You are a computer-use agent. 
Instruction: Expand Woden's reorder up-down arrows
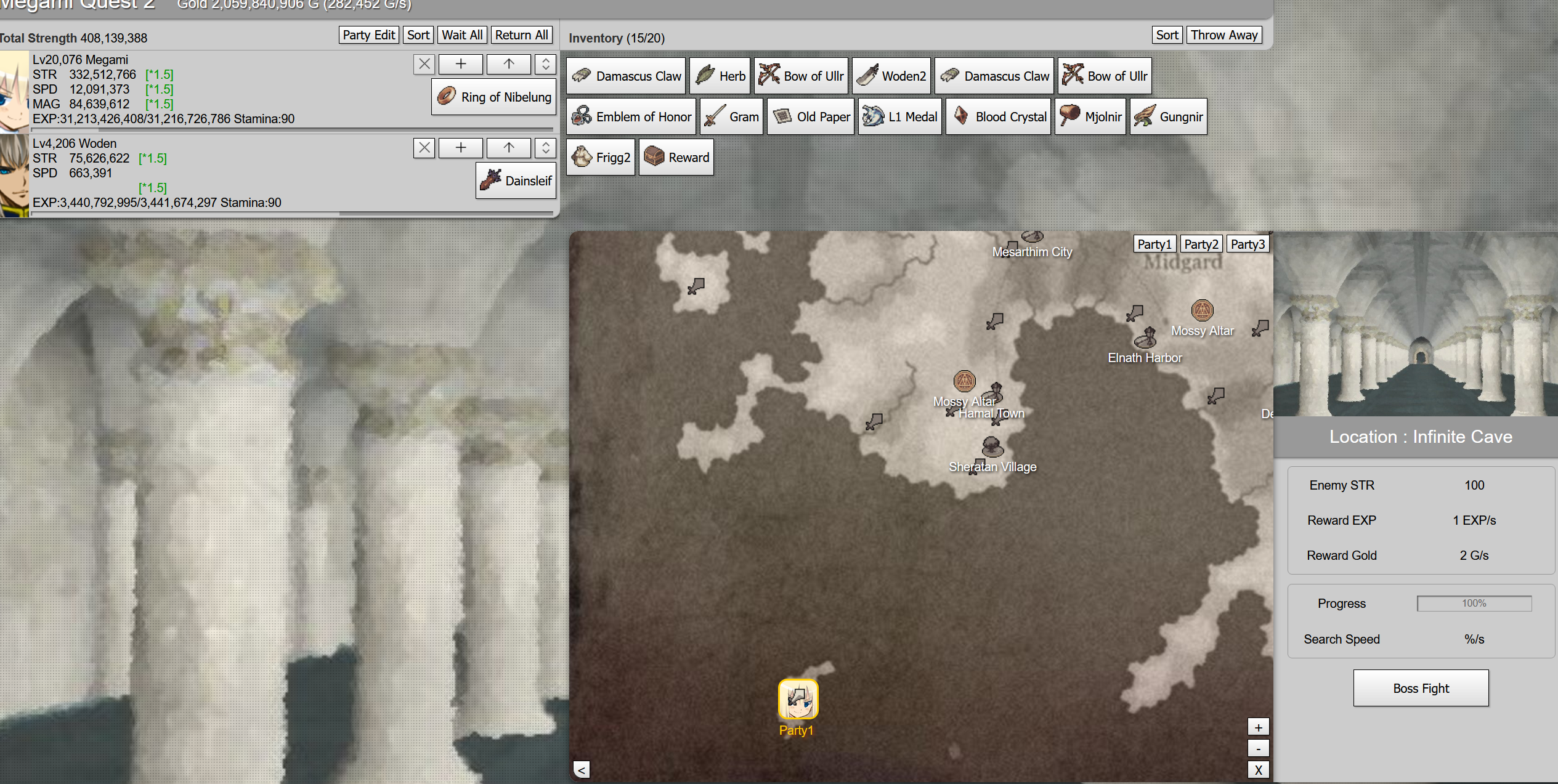pyautogui.click(x=545, y=148)
